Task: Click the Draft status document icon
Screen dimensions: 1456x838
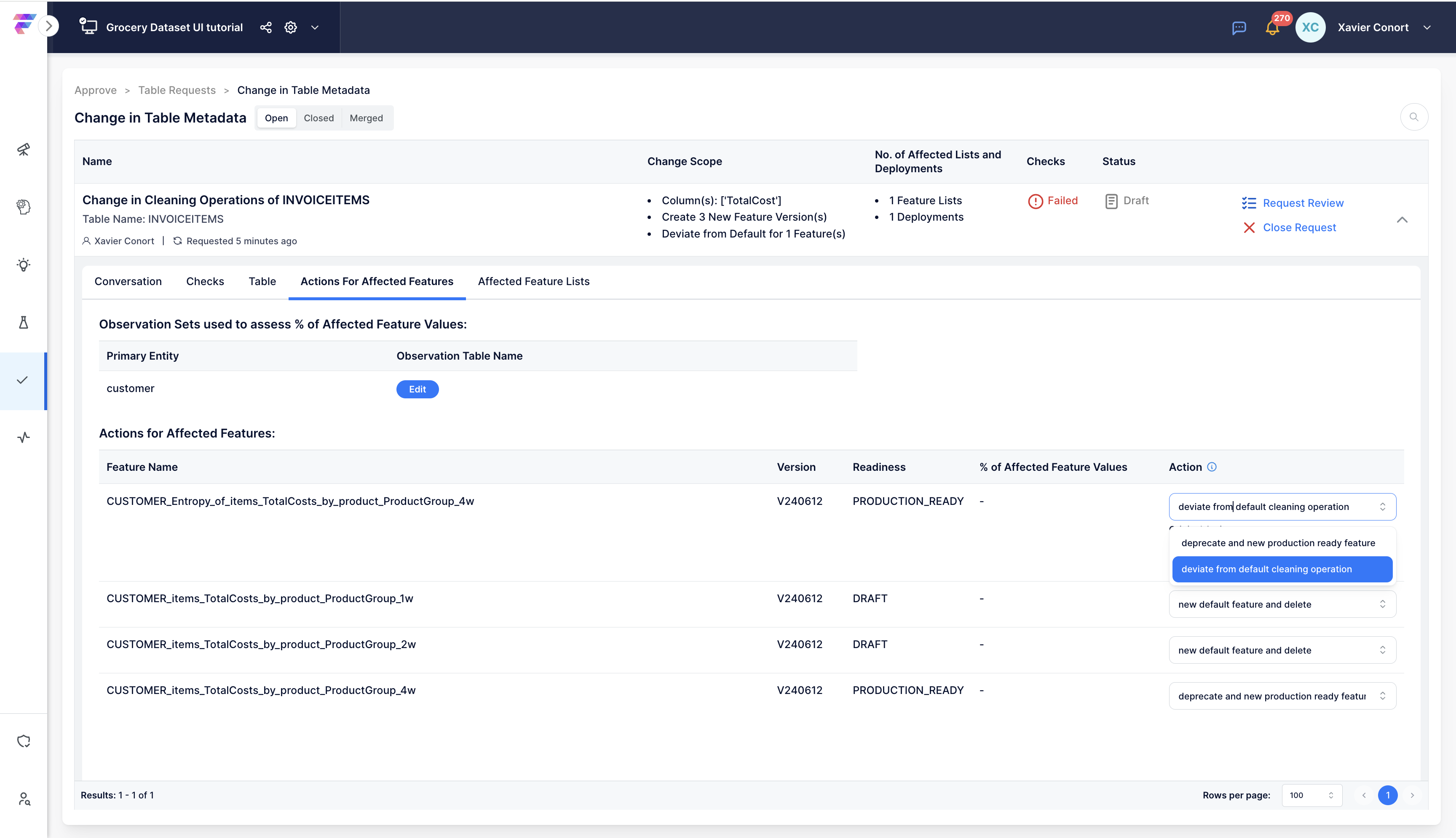Action: [1111, 201]
